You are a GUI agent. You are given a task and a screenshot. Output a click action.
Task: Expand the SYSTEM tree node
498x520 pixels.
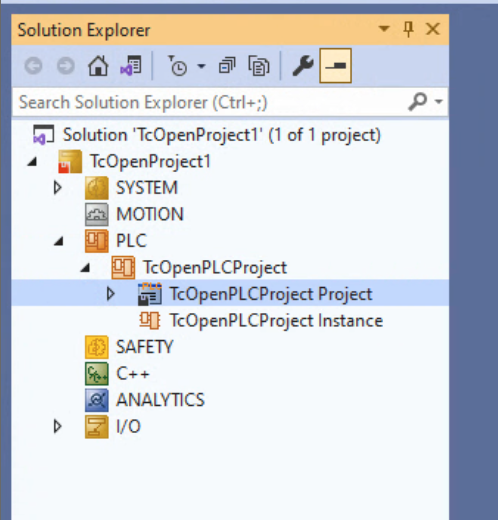[58, 188]
